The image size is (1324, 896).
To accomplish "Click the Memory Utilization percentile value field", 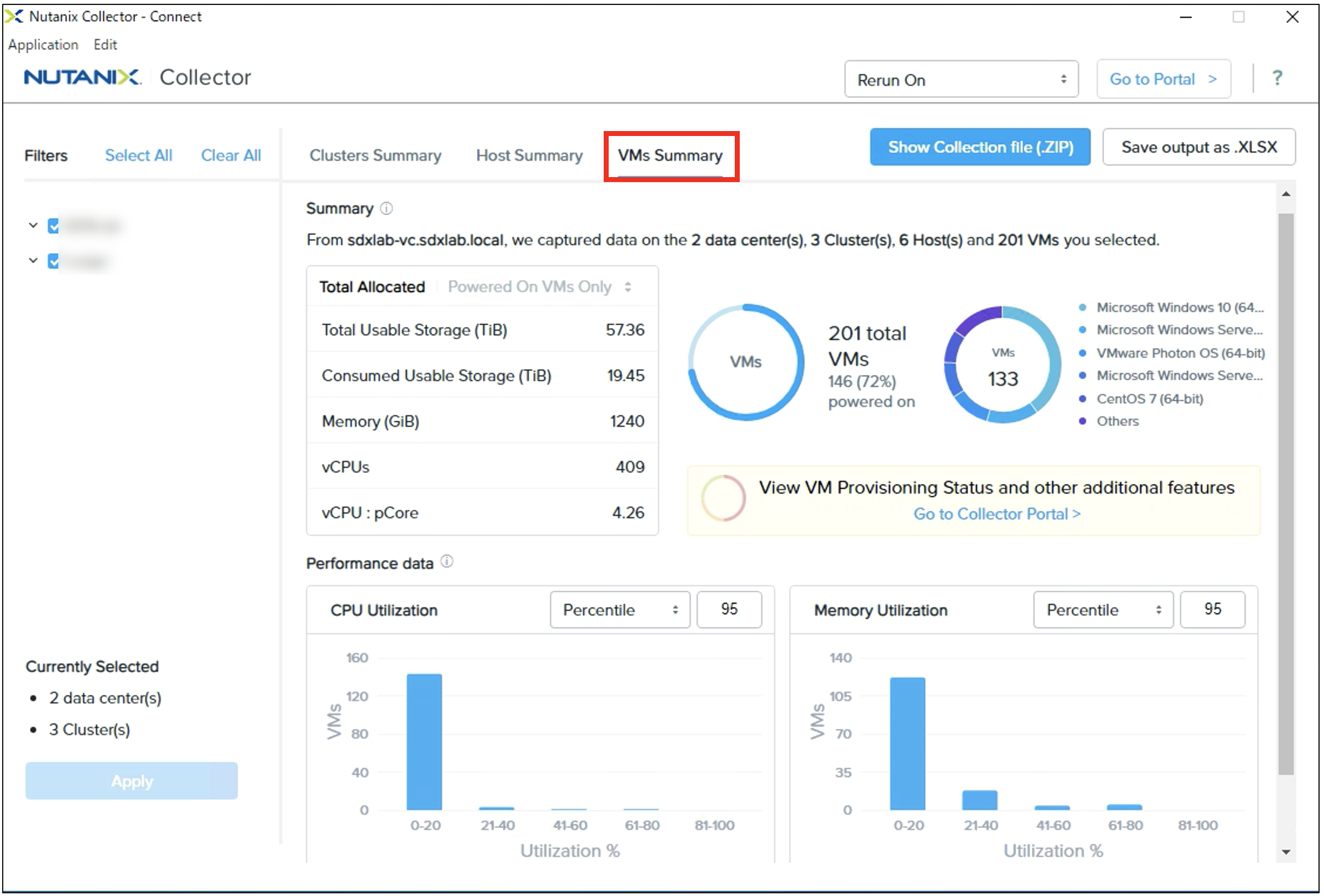I will (1212, 610).
